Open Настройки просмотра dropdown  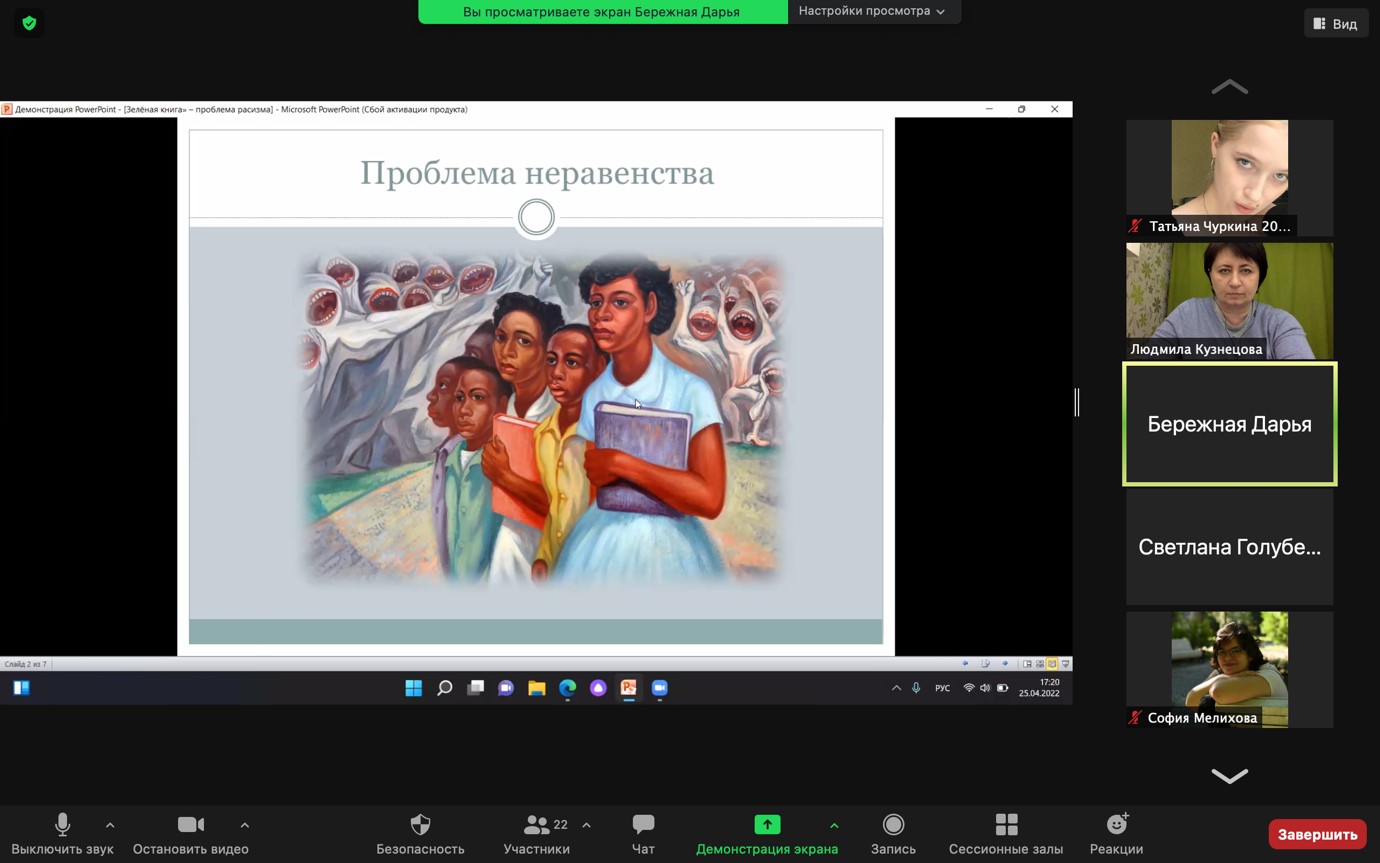[x=872, y=11]
